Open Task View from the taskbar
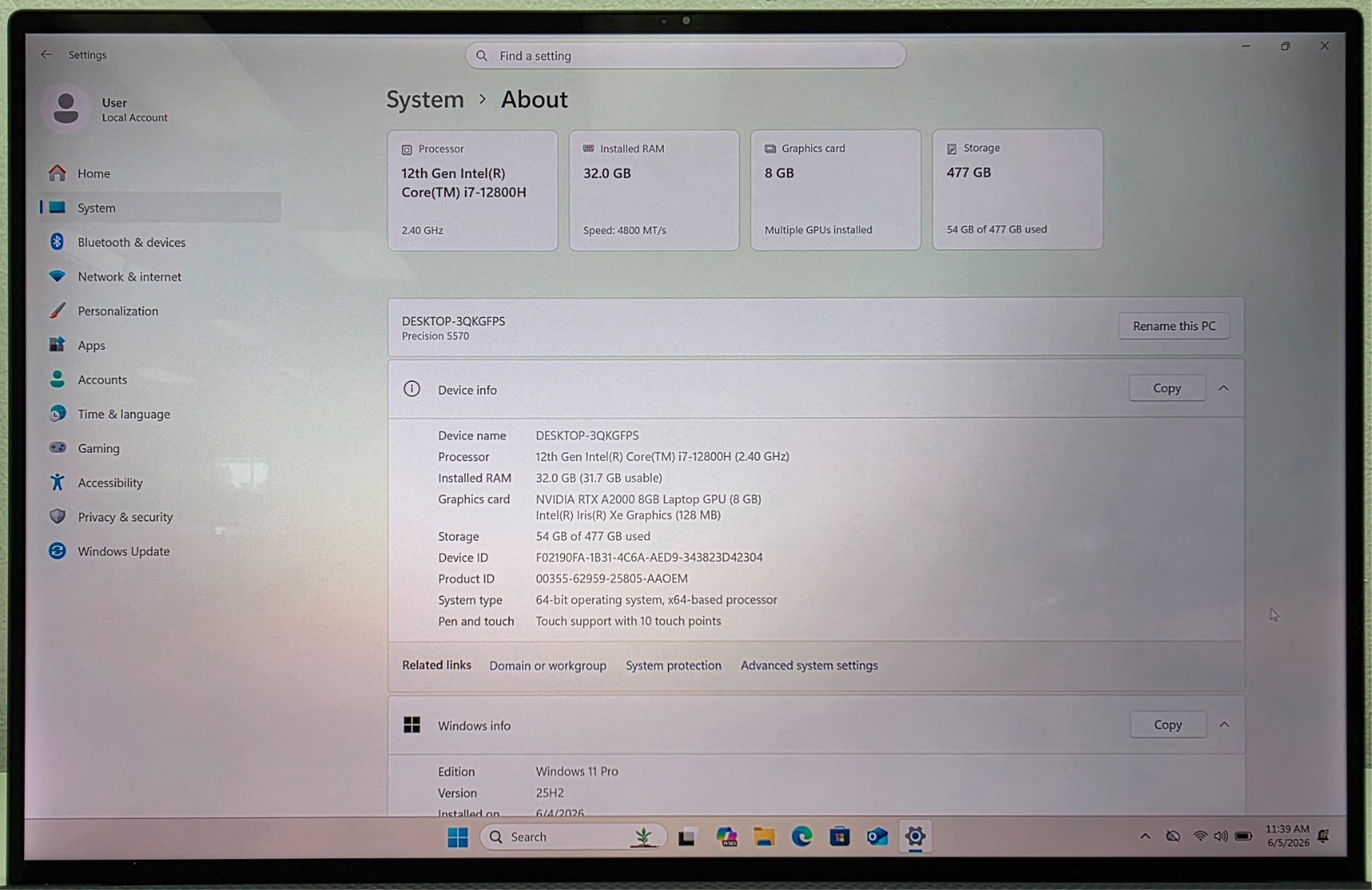Screen dimensions: 1372x890 (687, 837)
